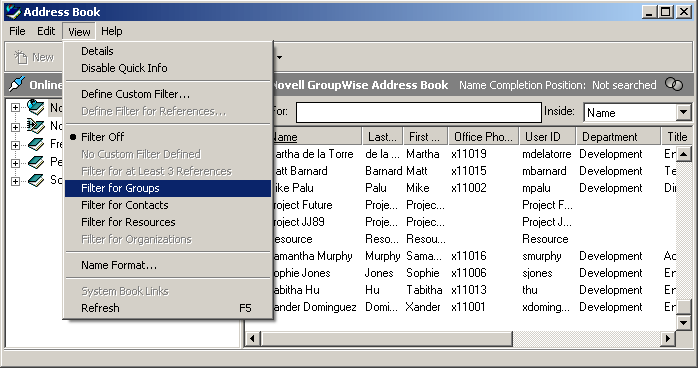Click user ID 'smurphy' cell
Viewport: 698px width, 368px height.
pyautogui.click(x=542, y=256)
